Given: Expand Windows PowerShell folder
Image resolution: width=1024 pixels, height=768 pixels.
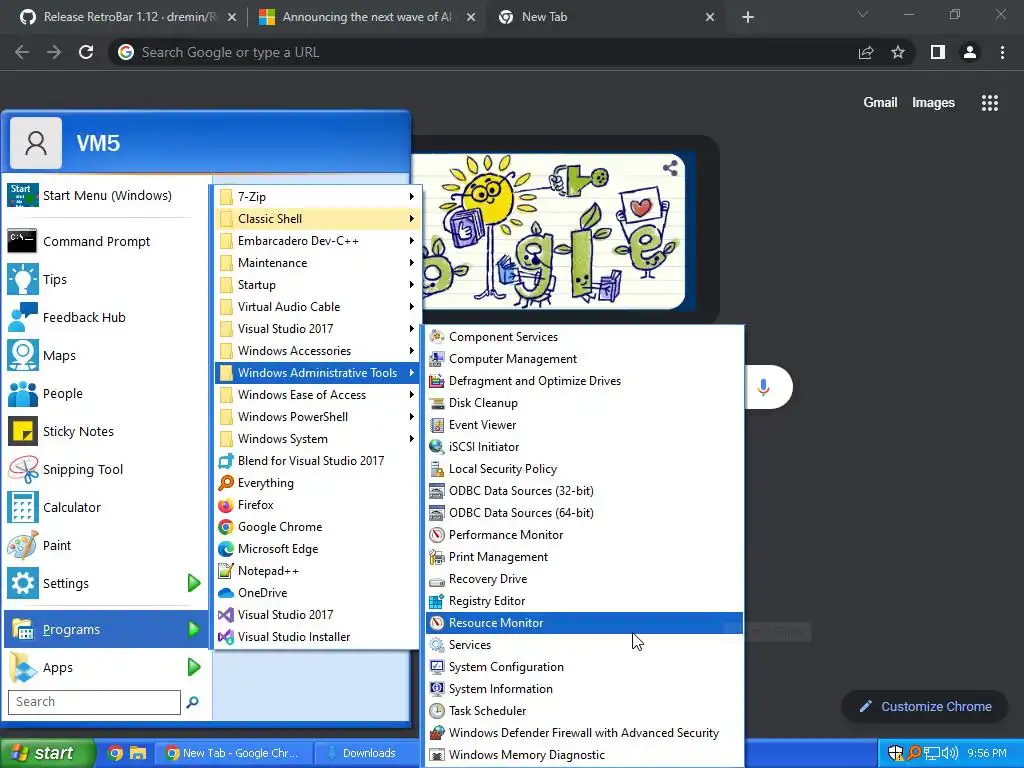Looking at the screenshot, I should tap(317, 417).
